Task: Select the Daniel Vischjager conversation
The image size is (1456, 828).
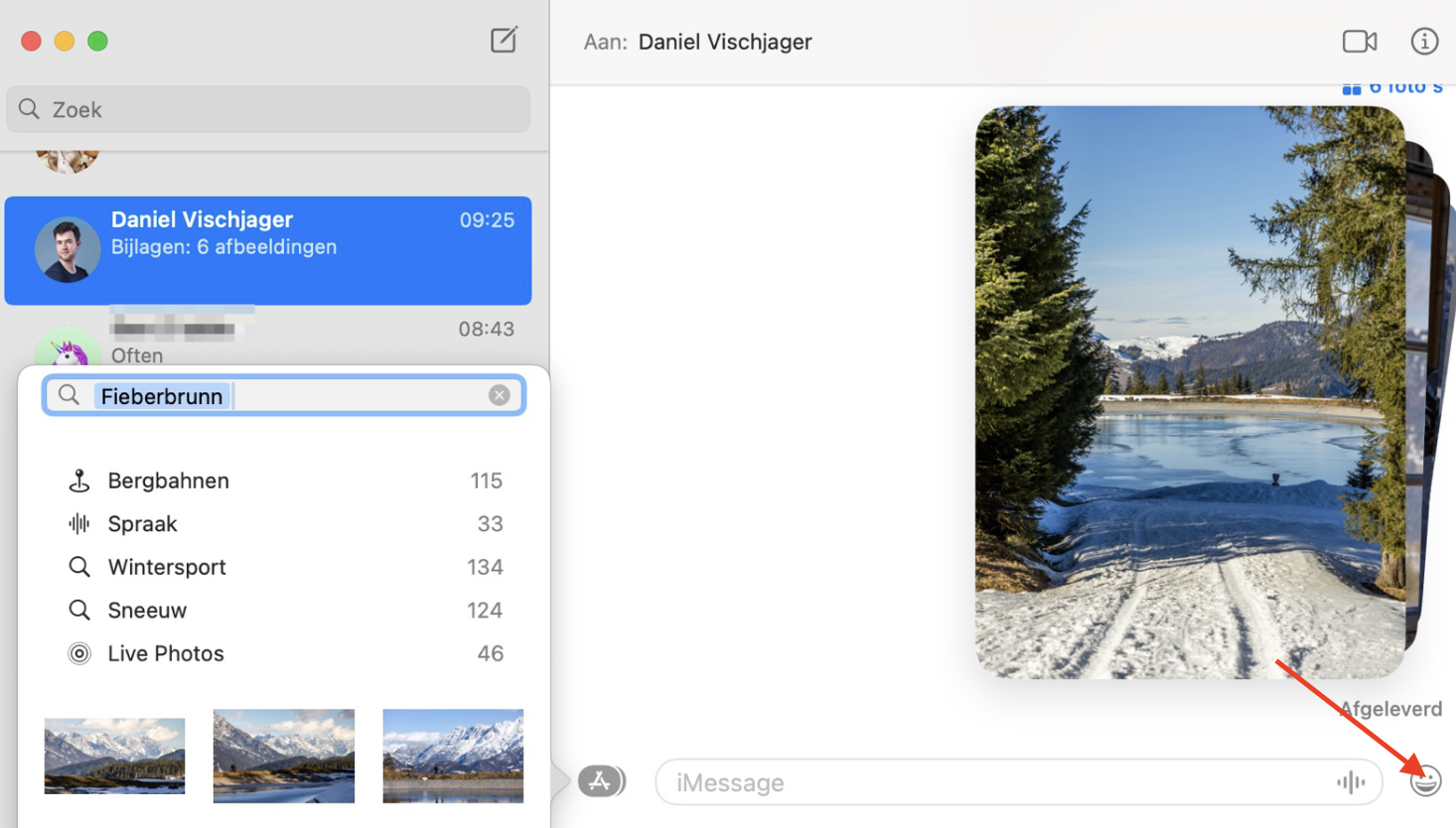Action: click(268, 250)
